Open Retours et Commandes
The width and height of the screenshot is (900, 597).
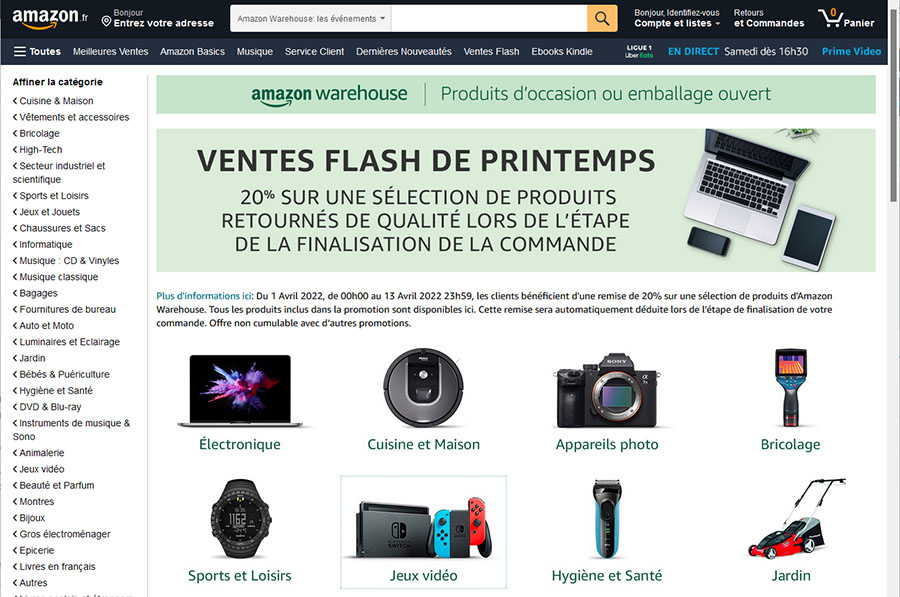pyautogui.click(x=769, y=18)
